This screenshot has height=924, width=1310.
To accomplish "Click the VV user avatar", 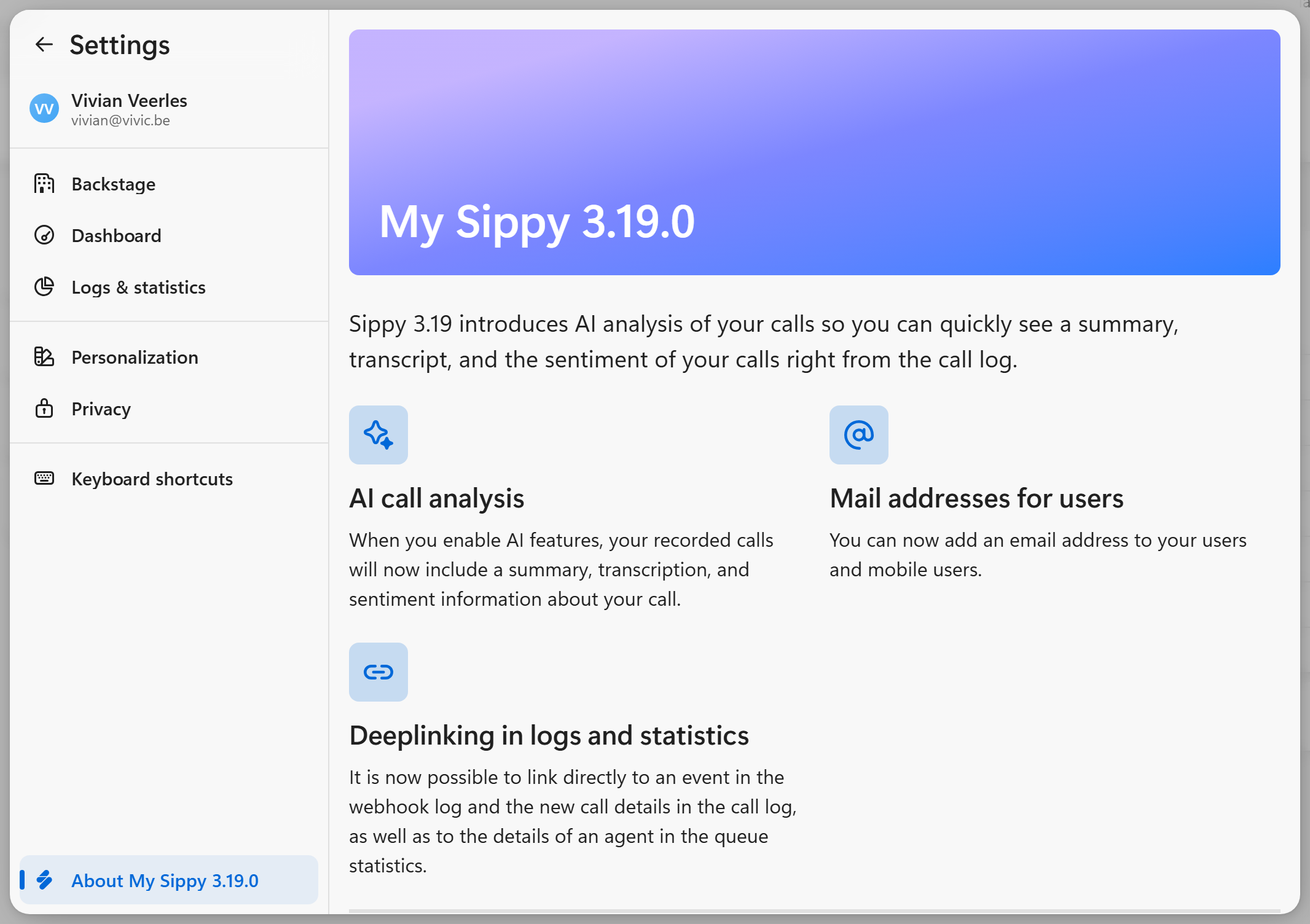I will (x=44, y=109).
